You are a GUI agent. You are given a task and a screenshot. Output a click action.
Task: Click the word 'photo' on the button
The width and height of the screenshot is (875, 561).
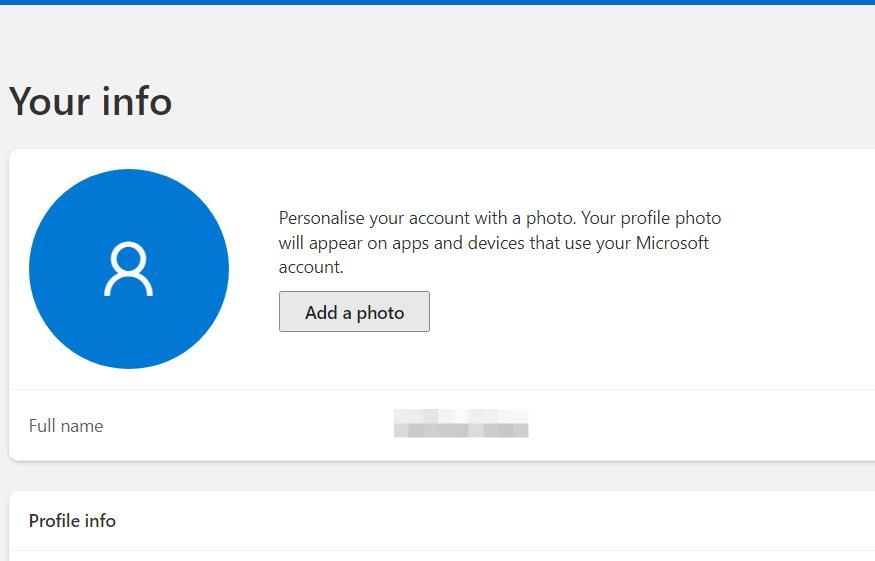381,312
